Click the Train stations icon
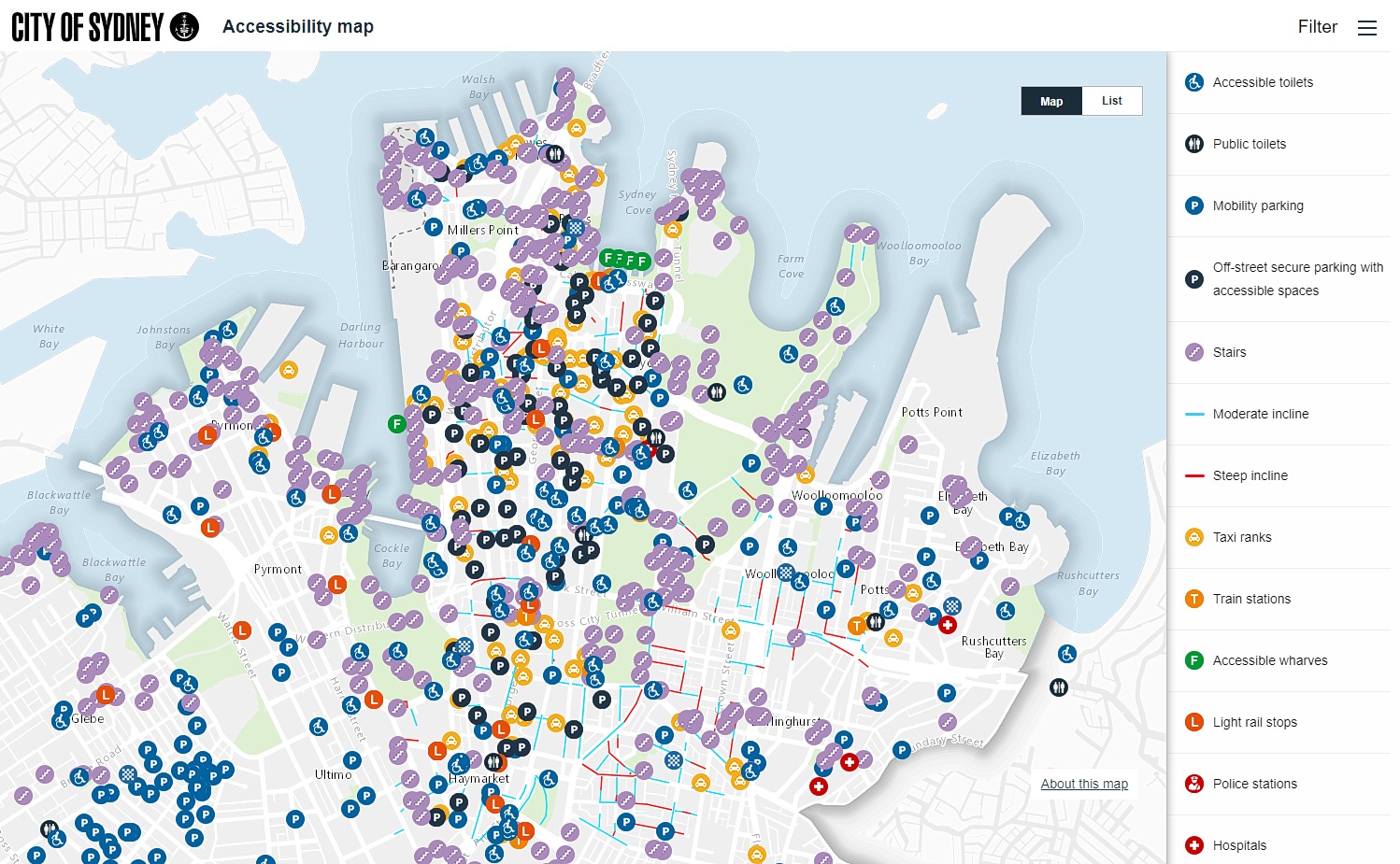This screenshot has height=864, width=1400. pyautogui.click(x=1193, y=599)
